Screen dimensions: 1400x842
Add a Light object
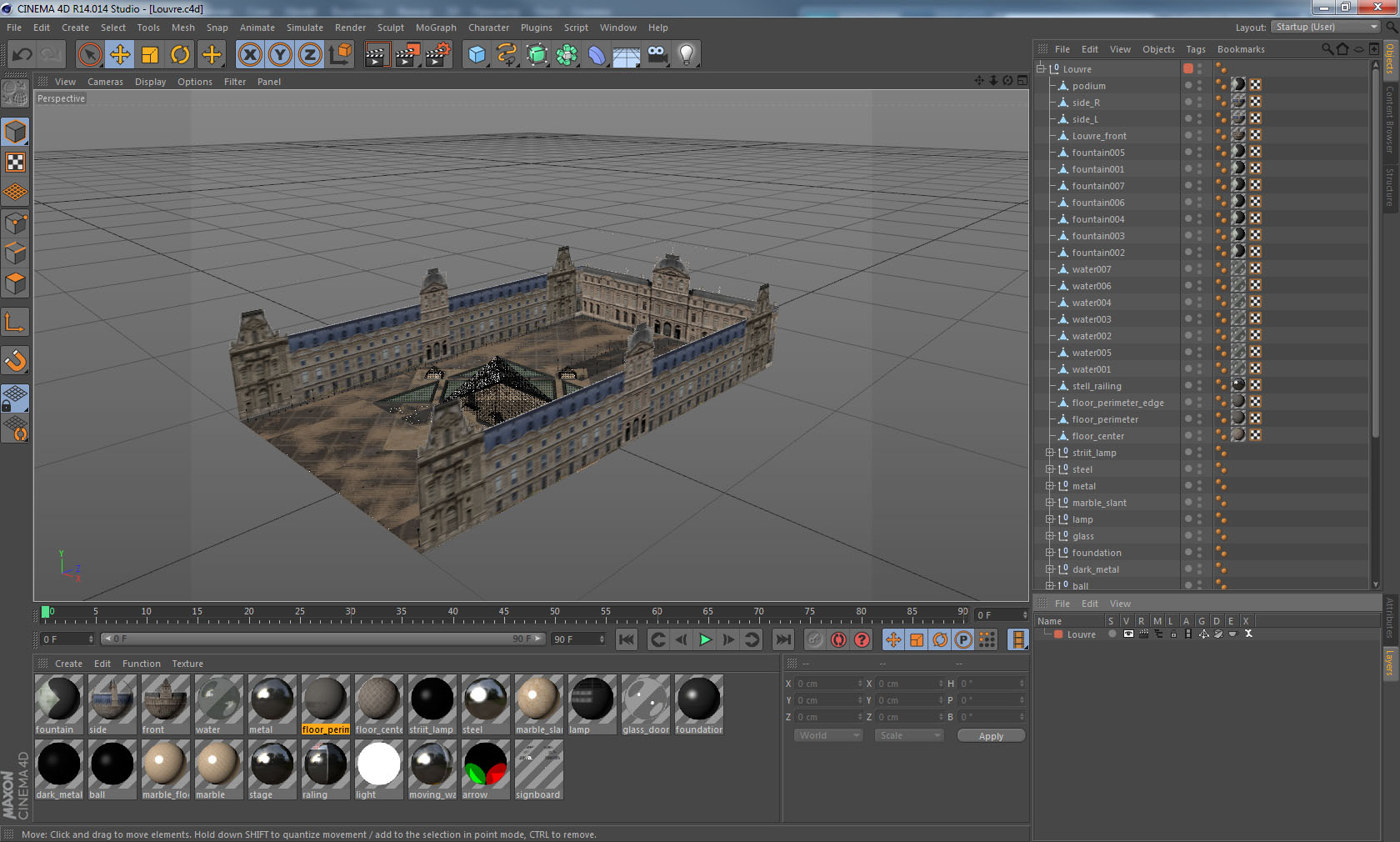pos(687,55)
